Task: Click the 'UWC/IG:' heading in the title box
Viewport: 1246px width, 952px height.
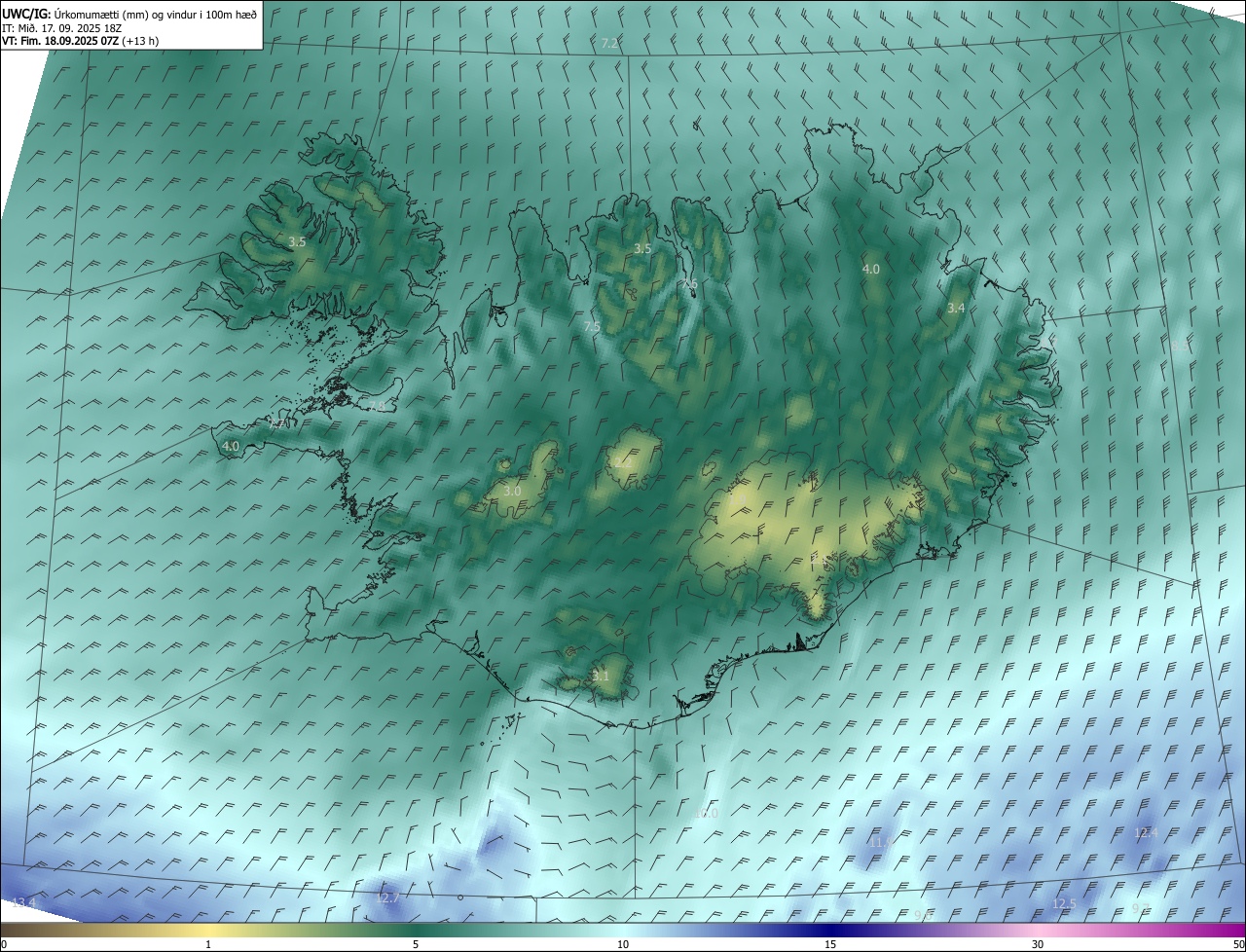Action: pyautogui.click(x=25, y=14)
